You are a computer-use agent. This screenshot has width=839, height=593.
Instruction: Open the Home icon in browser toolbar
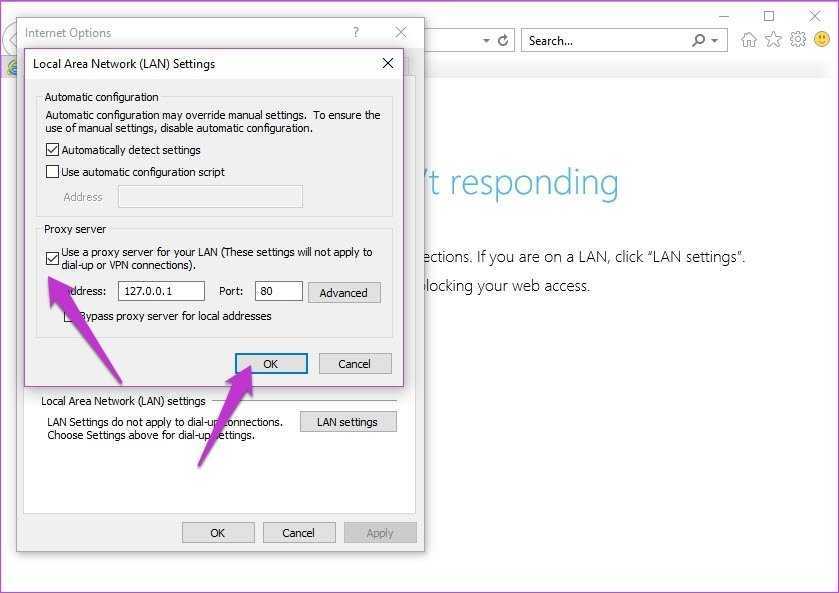tap(749, 40)
